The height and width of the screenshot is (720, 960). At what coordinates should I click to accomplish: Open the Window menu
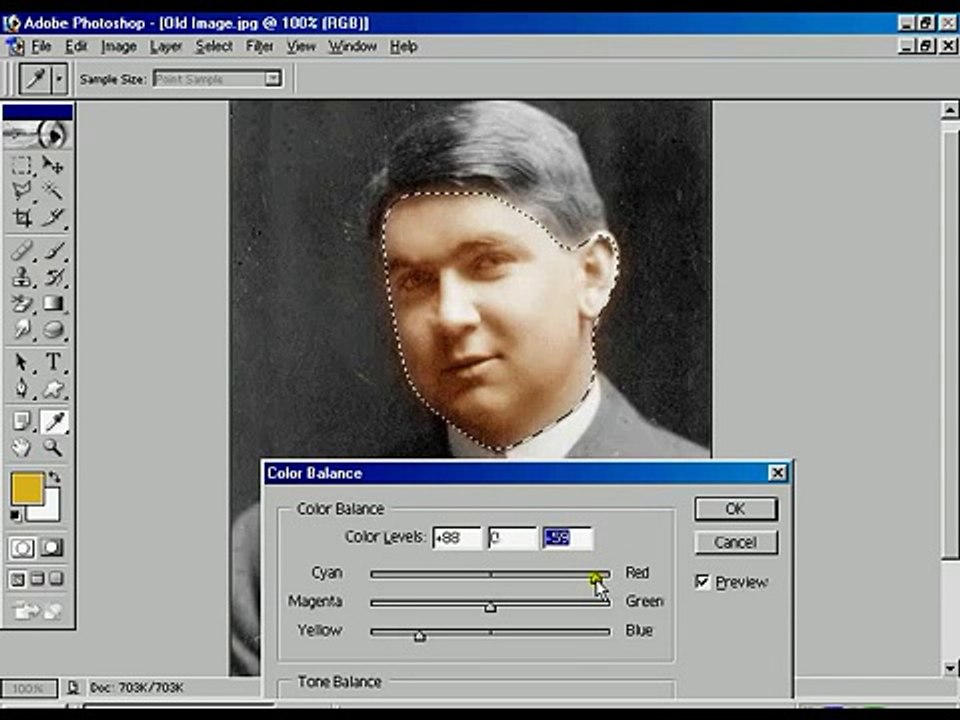pos(353,47)
